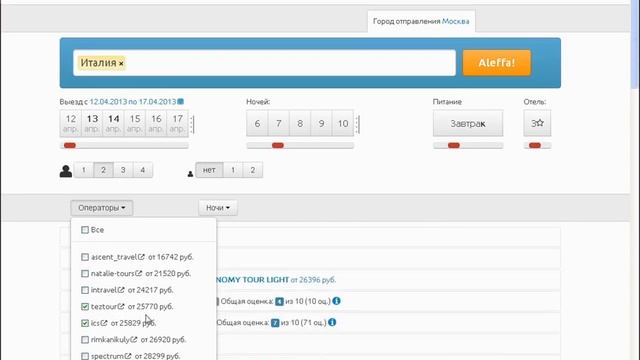Choose 9 nights
Image resolution: width=640 pixels, height=360 pixels.
click(321, 123)
